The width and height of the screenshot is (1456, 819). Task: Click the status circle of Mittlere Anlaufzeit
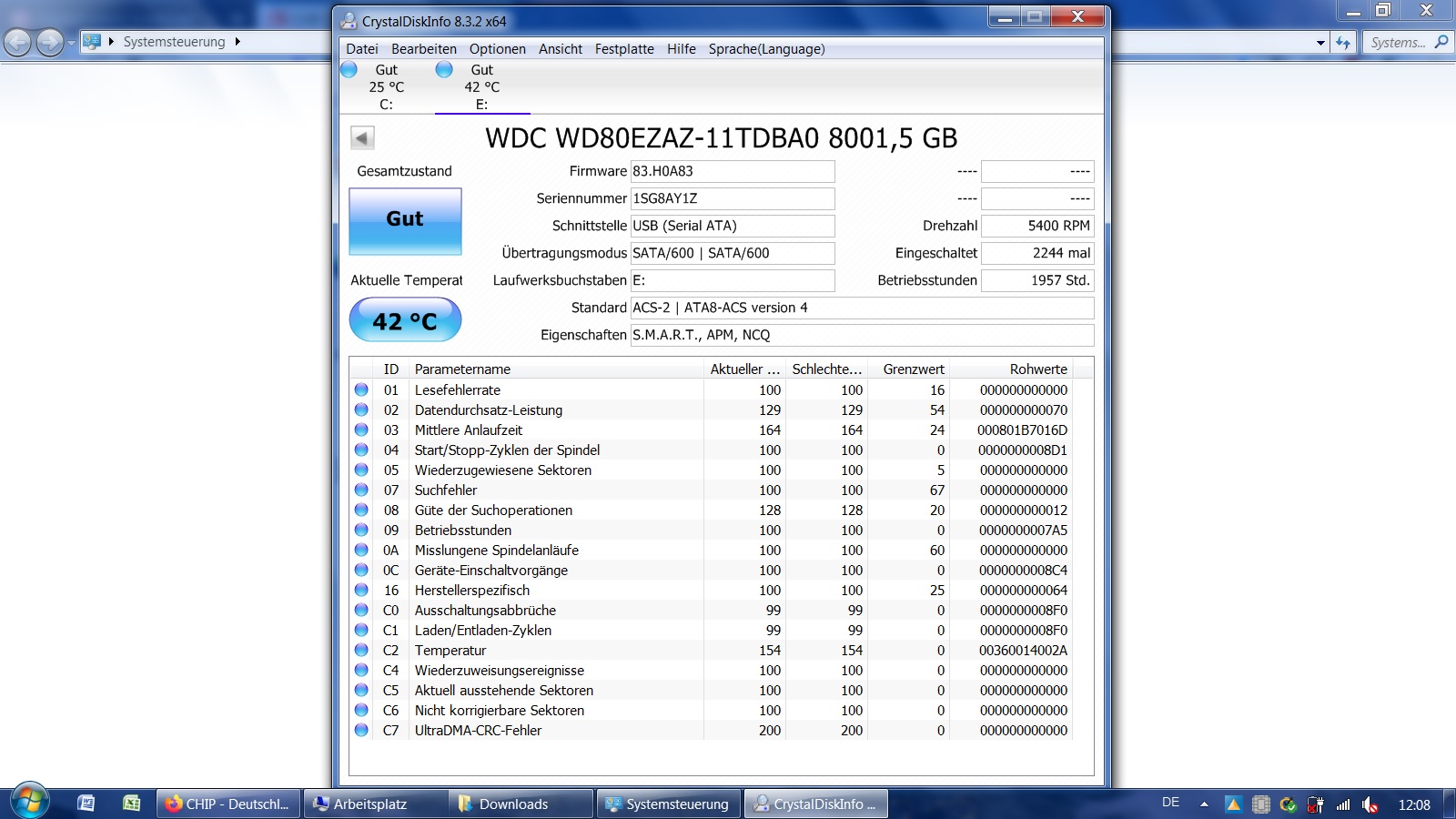(361, 430)
